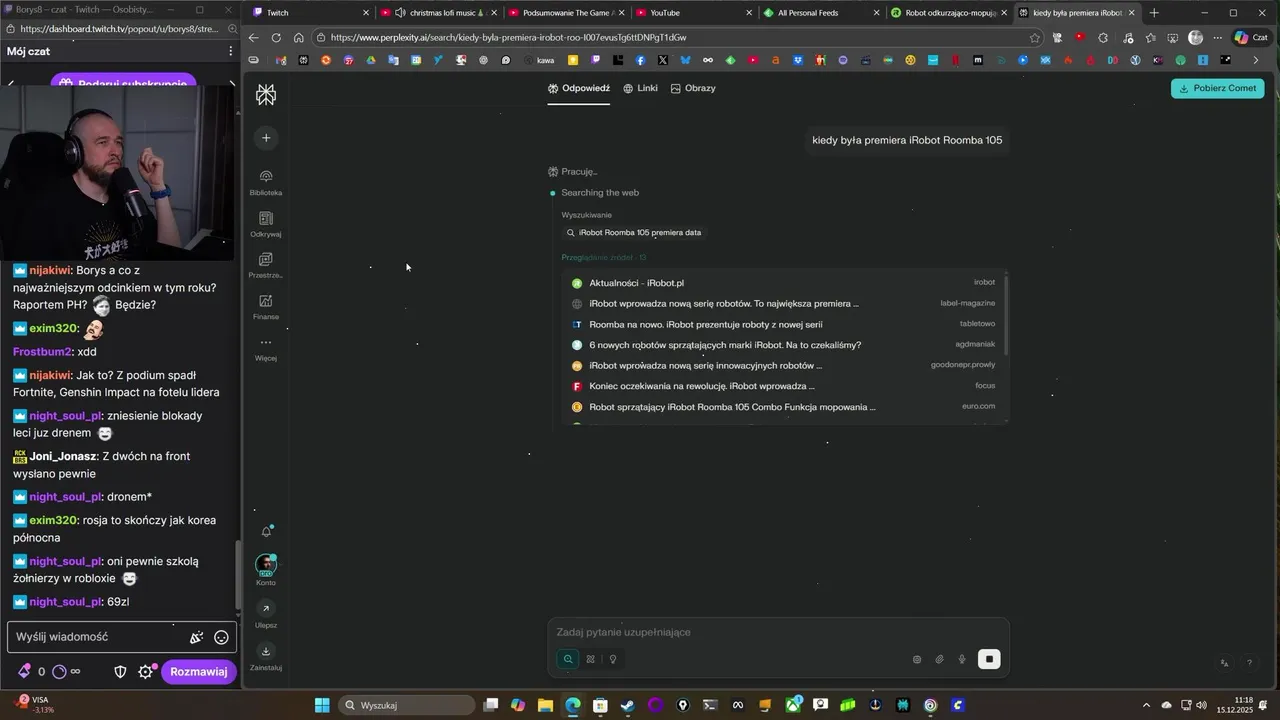Open Twitch moderation shield icon
The width and height of the screenshot is (1280, 720).
point(120,672)
